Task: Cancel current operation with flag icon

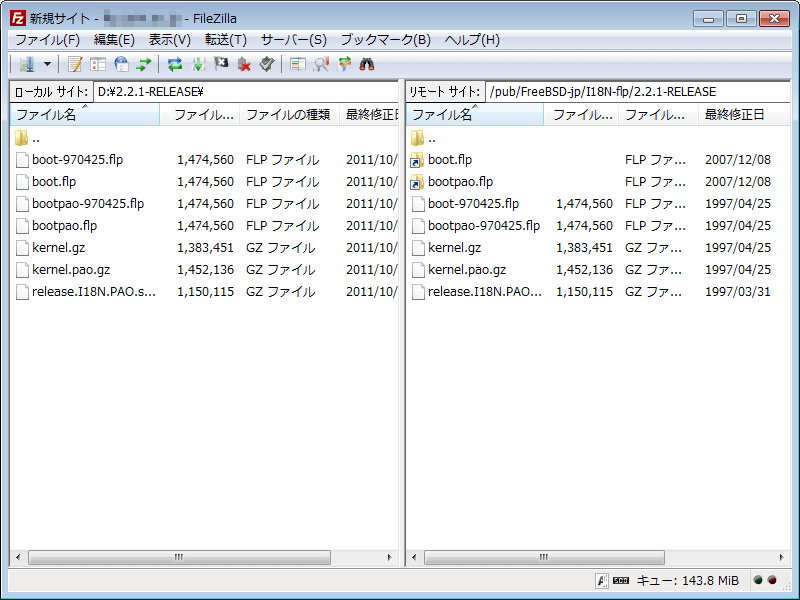Action: tap(221, 64)
